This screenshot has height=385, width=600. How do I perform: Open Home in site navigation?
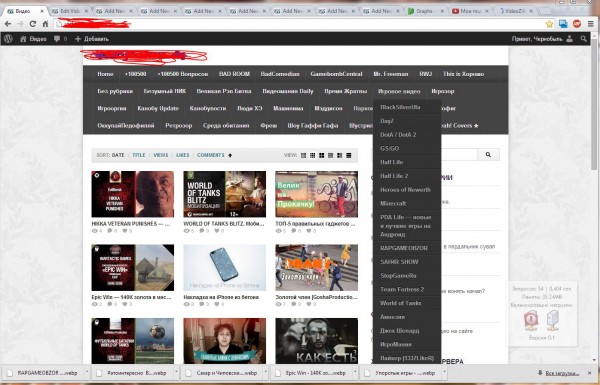pyautogui.click(x=105, y=74)
